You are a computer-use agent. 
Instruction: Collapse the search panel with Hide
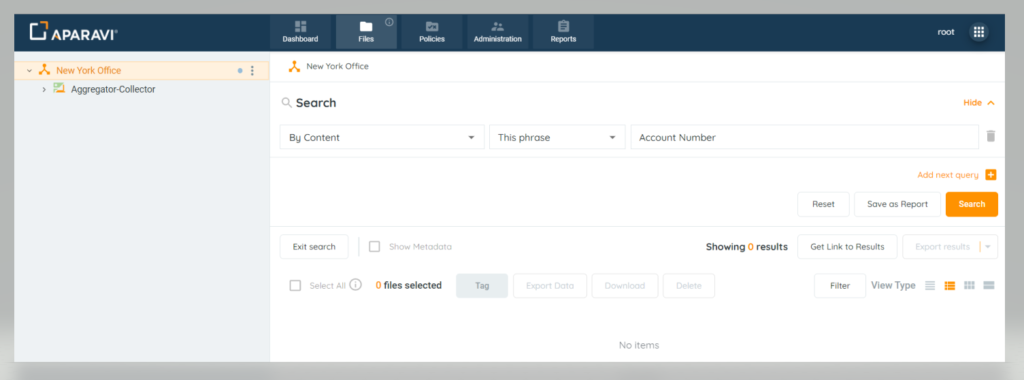point(979,103)
